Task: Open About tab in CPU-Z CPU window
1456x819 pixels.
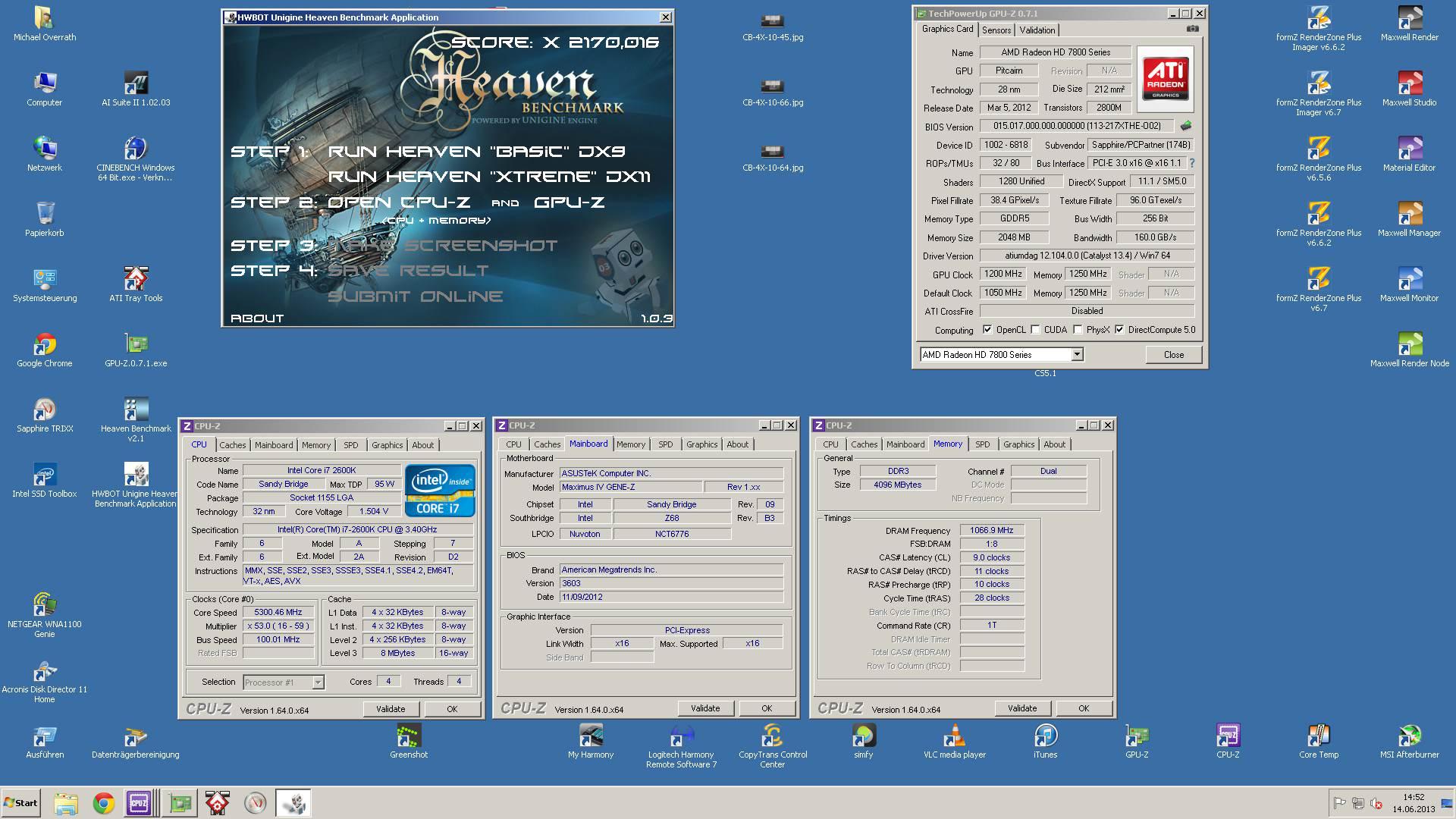Action: point(422,445)
